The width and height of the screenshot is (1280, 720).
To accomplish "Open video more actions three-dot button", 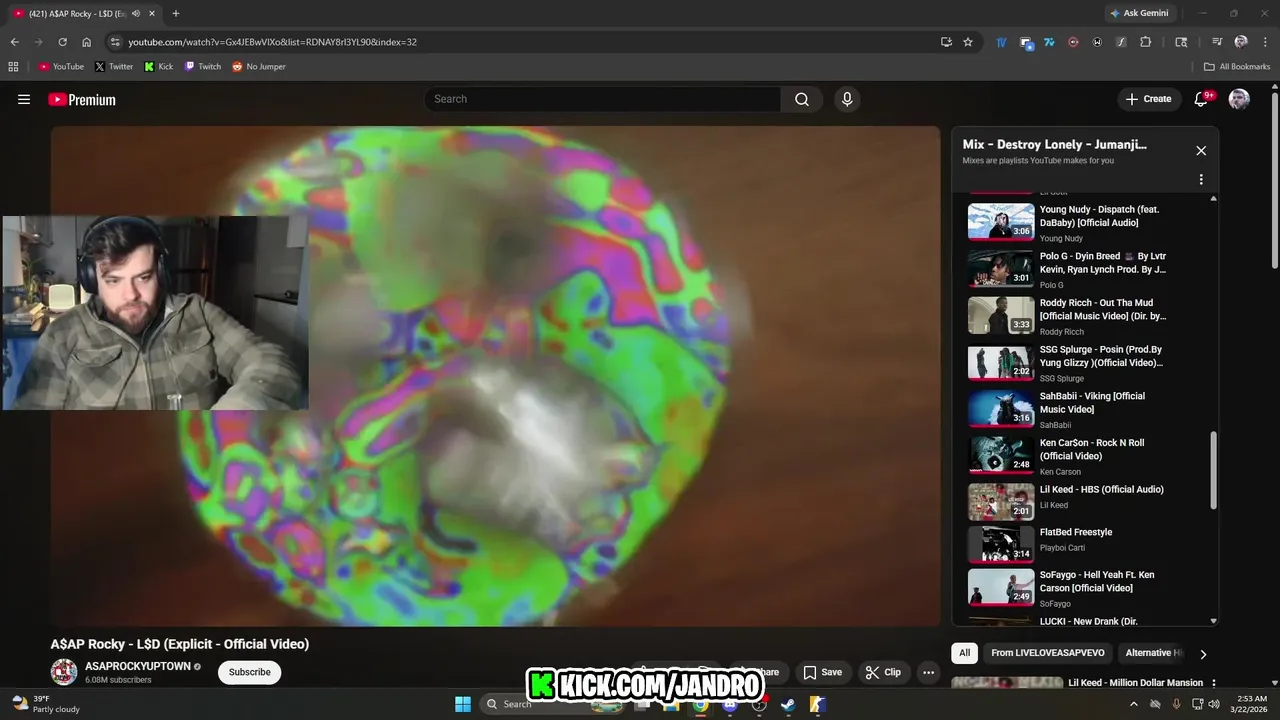I will point(928,672).
